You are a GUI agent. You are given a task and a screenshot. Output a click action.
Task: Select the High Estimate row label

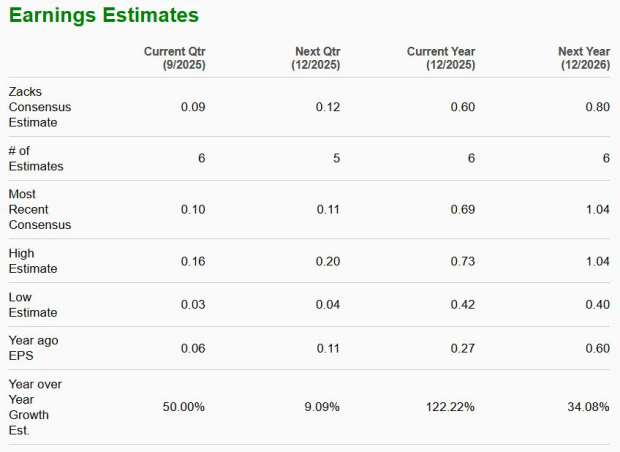tap(33, 261)
